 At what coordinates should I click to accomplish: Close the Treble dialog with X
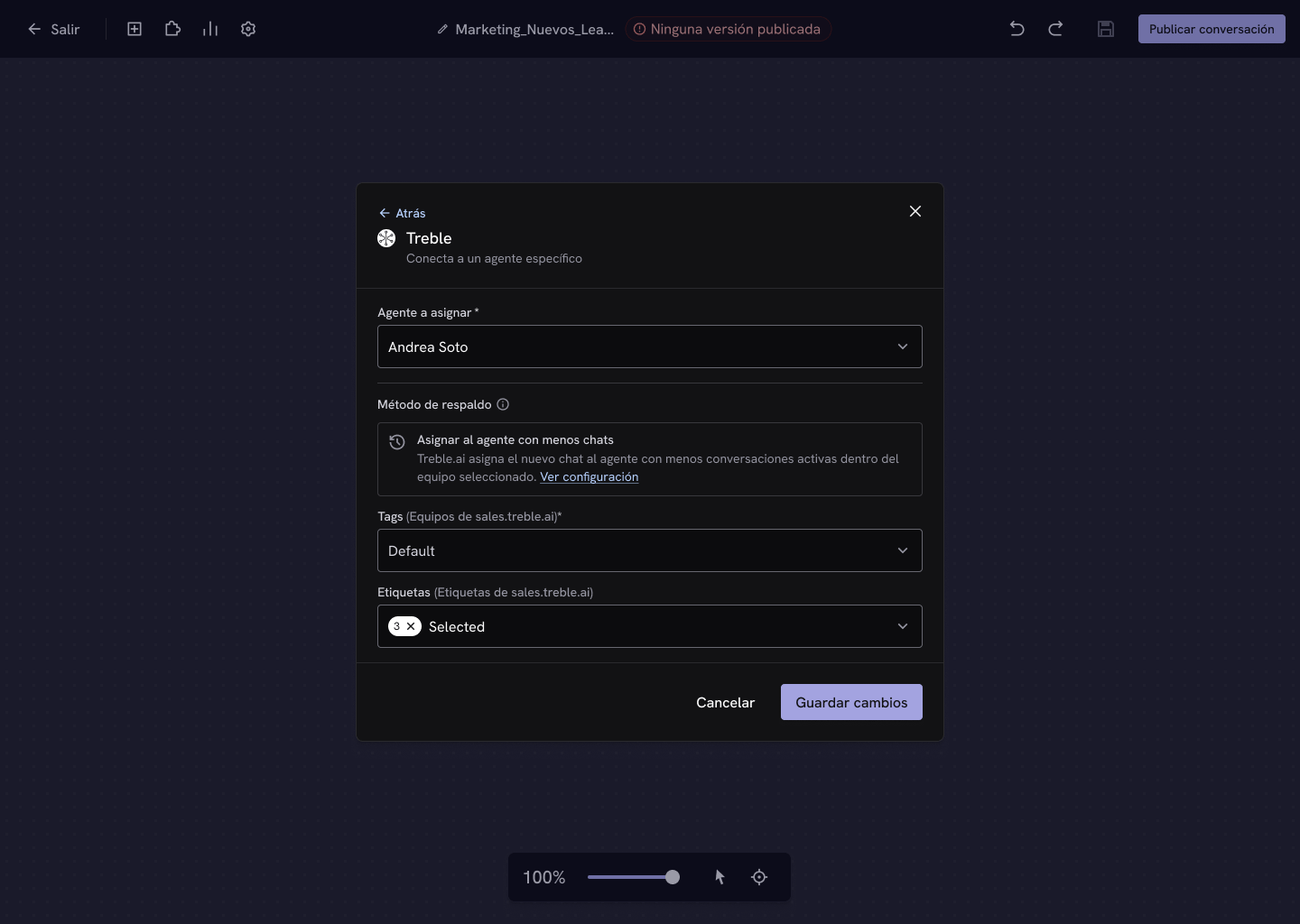click(915, 211)
